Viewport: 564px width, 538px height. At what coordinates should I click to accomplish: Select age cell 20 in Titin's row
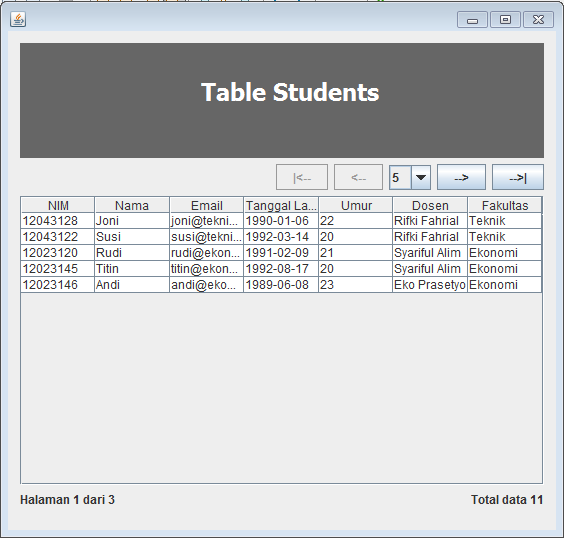(356, 269)
